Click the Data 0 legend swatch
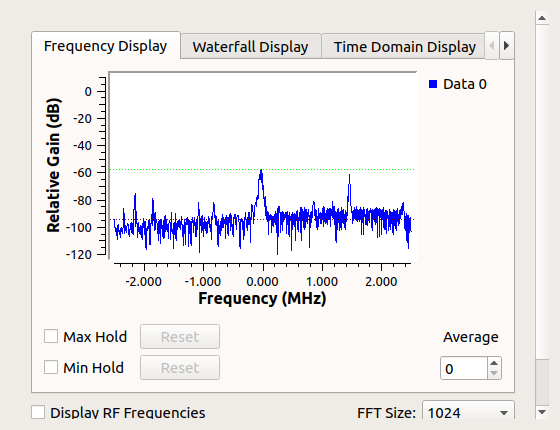 (433, 84)
